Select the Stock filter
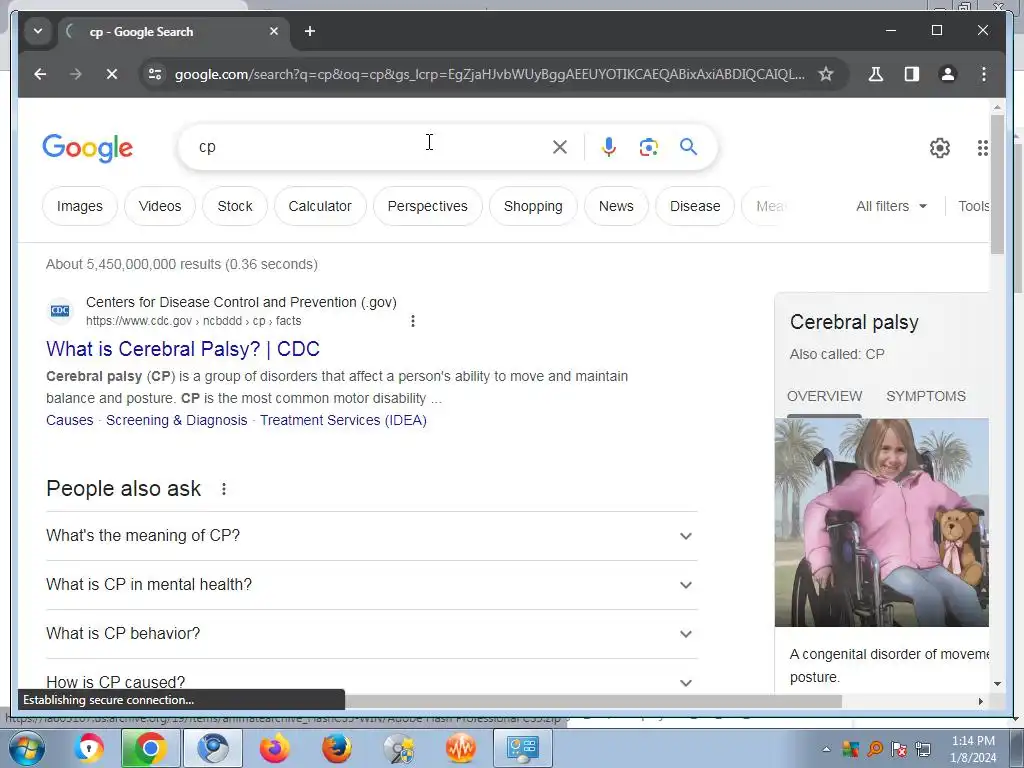This screenshot has height=768, width=1024. pos(235,206)
